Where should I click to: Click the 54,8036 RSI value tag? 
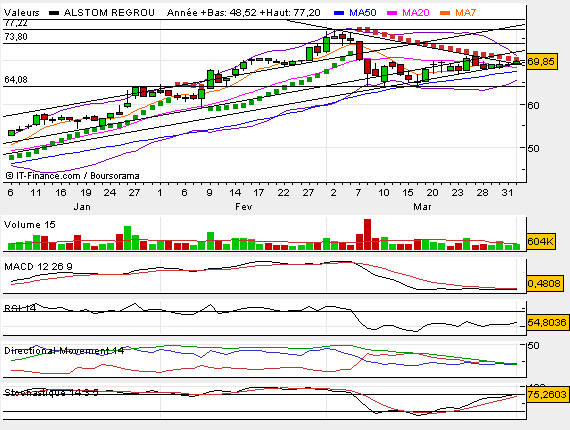click(547, 322)
